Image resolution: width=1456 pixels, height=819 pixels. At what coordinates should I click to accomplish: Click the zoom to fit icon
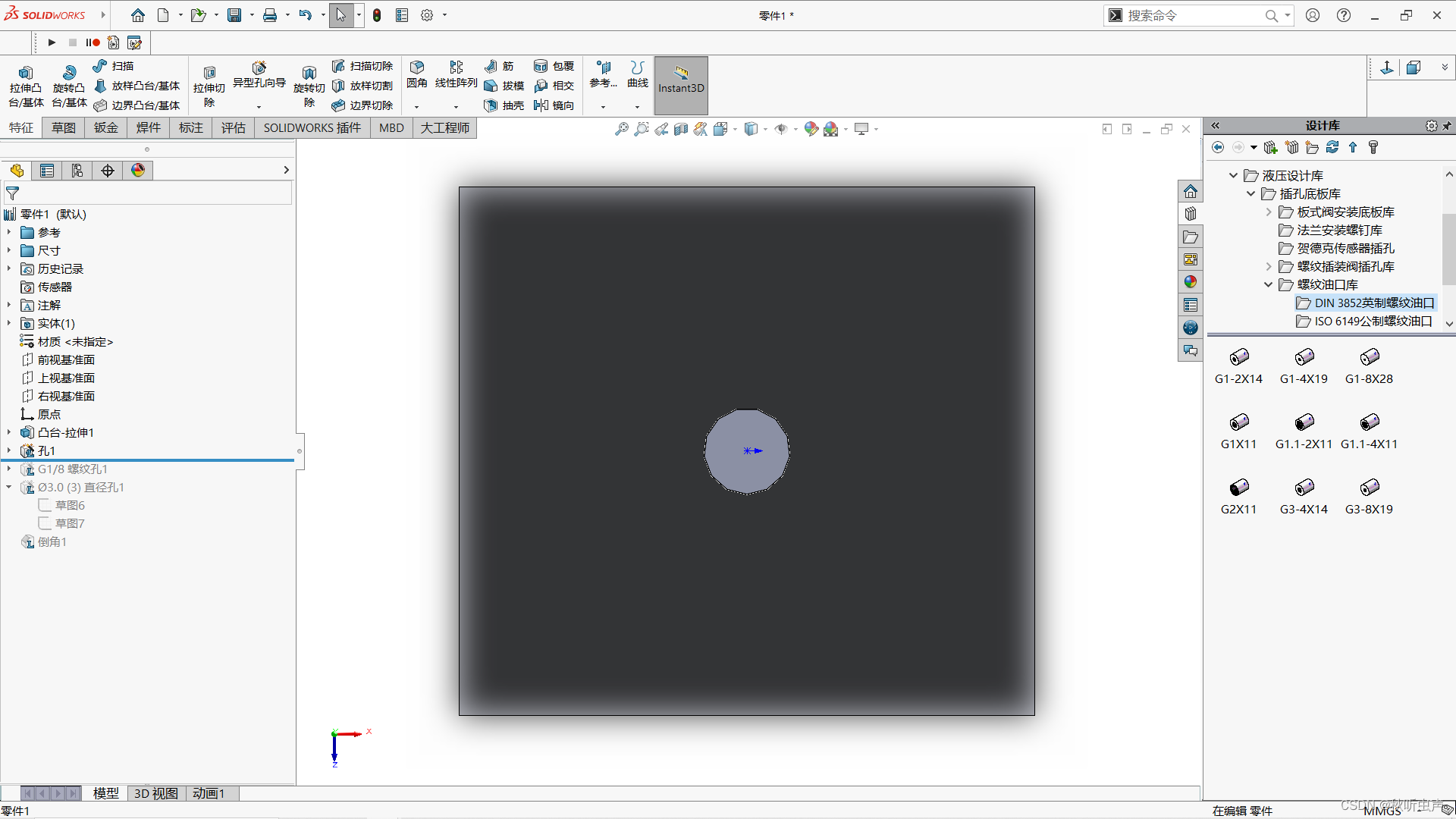(x=621, y=129)
